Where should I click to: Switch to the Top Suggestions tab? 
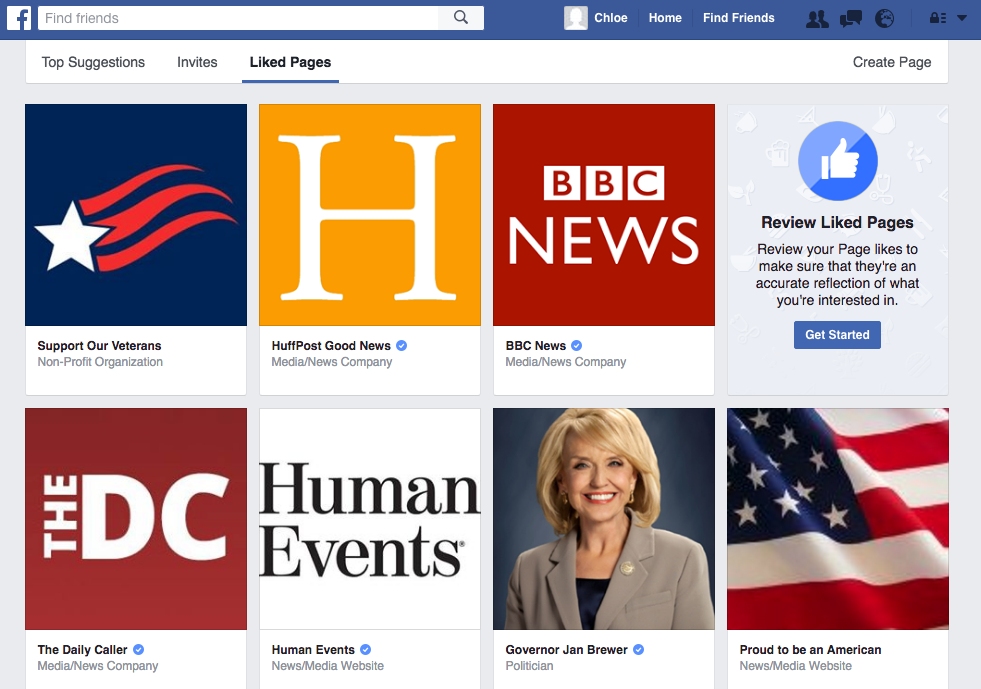pos(93,62)
